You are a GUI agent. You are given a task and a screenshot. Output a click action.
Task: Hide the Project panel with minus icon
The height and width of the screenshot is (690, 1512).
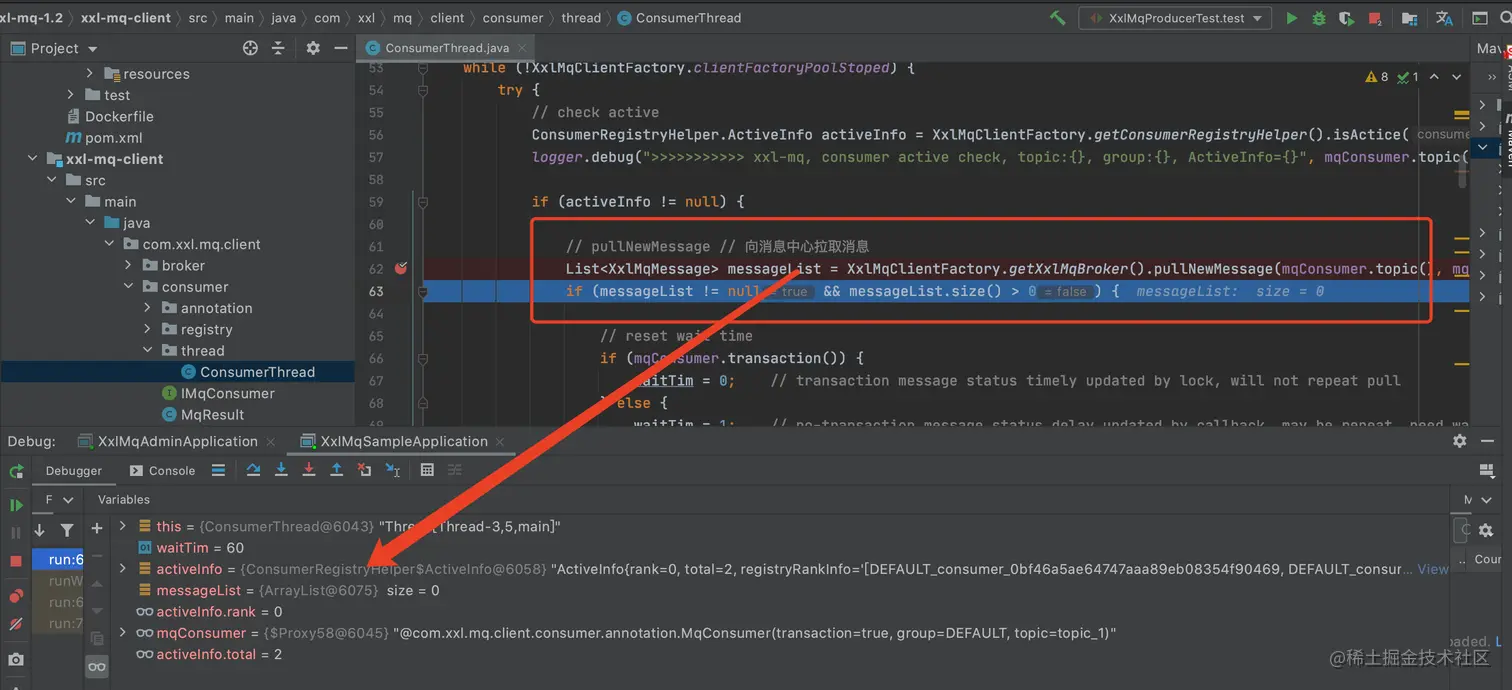[x=340, y=48]
